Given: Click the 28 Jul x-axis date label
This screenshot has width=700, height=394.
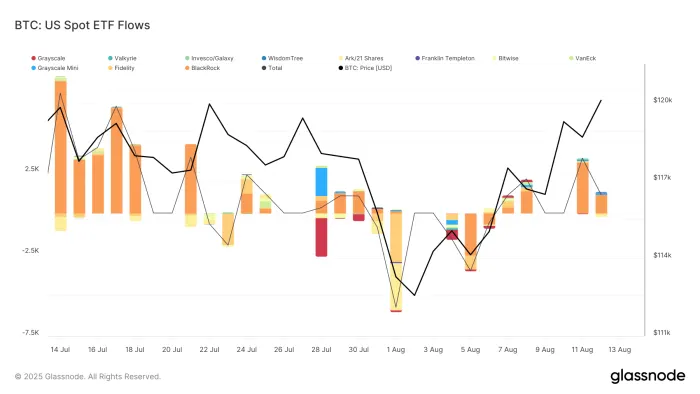Looking at the screenshot, I should pyautogui.click(x=321, y=350).
